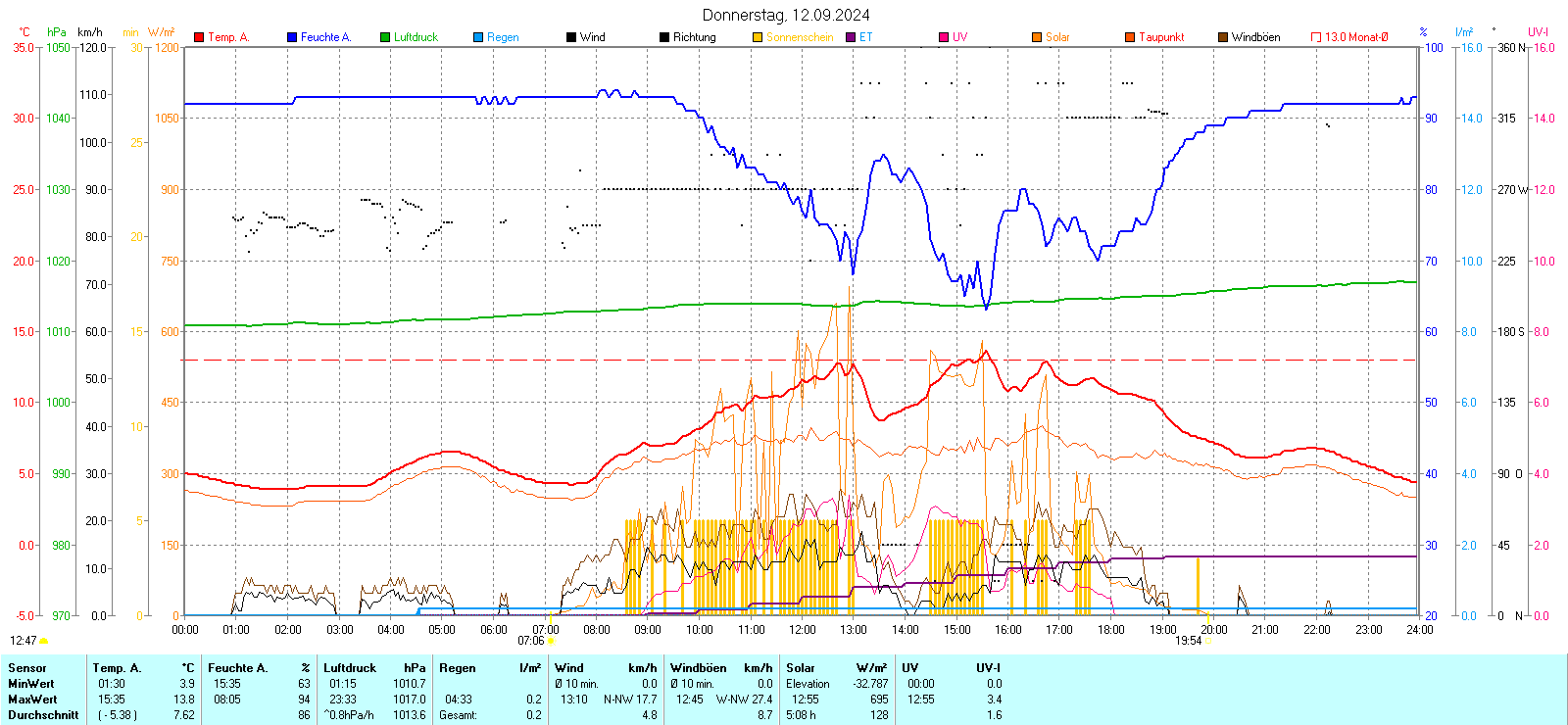Click the blue Feuchte A. legend square
The height and width of the screenshot is (725, 1568).
(x=292, y=37)
